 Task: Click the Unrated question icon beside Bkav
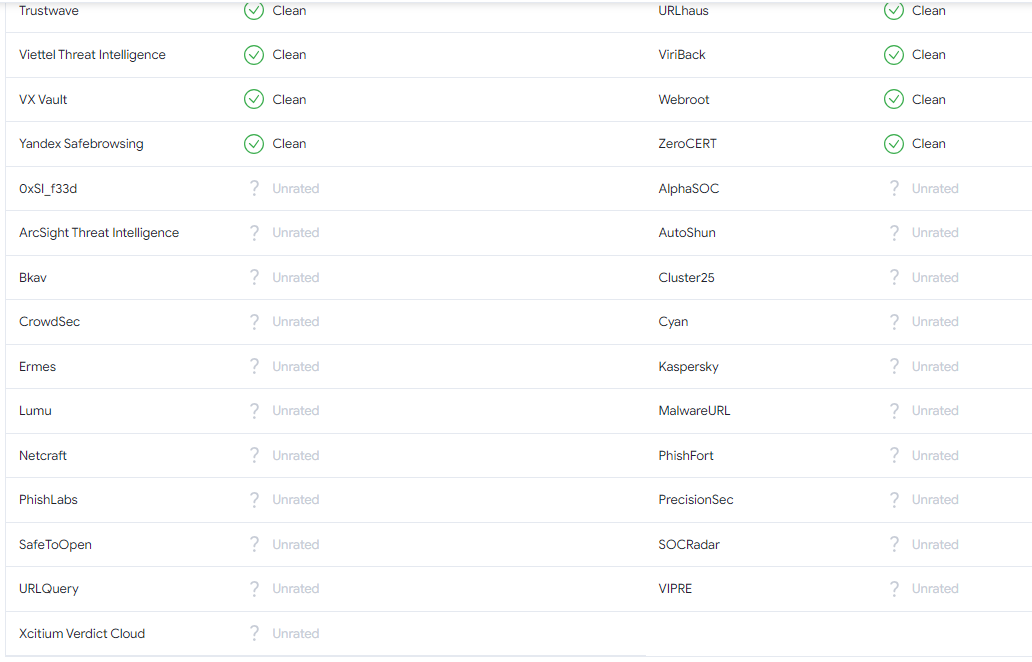click(254, 277)
